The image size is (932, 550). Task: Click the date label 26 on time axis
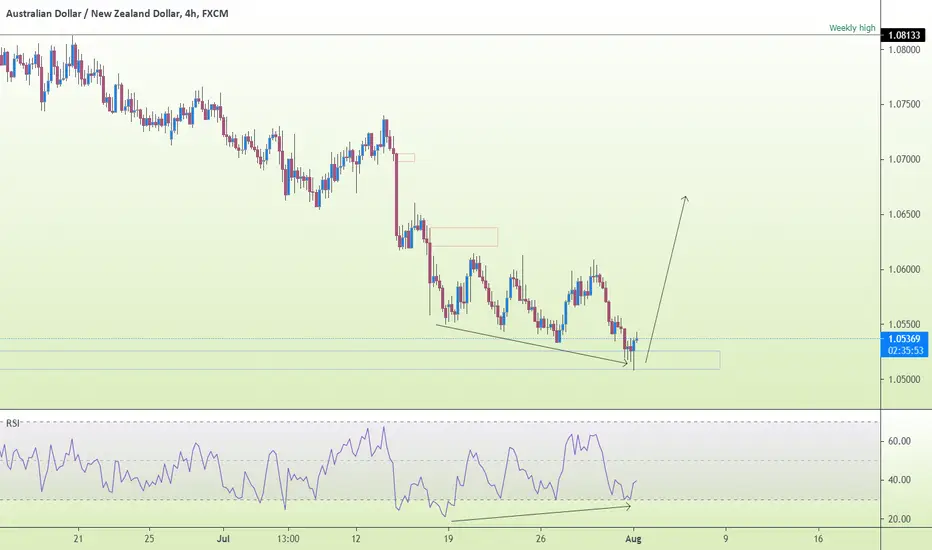[x=540, y=539]
